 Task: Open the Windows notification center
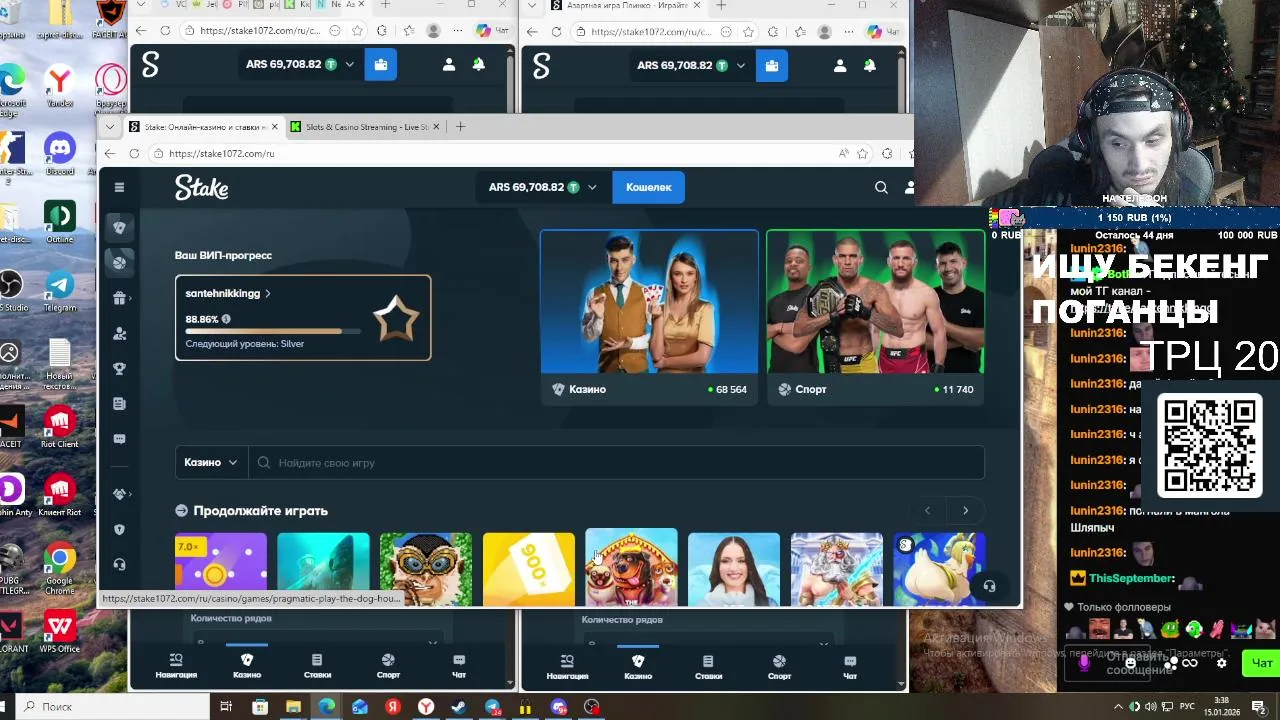tap(1260, 707)
